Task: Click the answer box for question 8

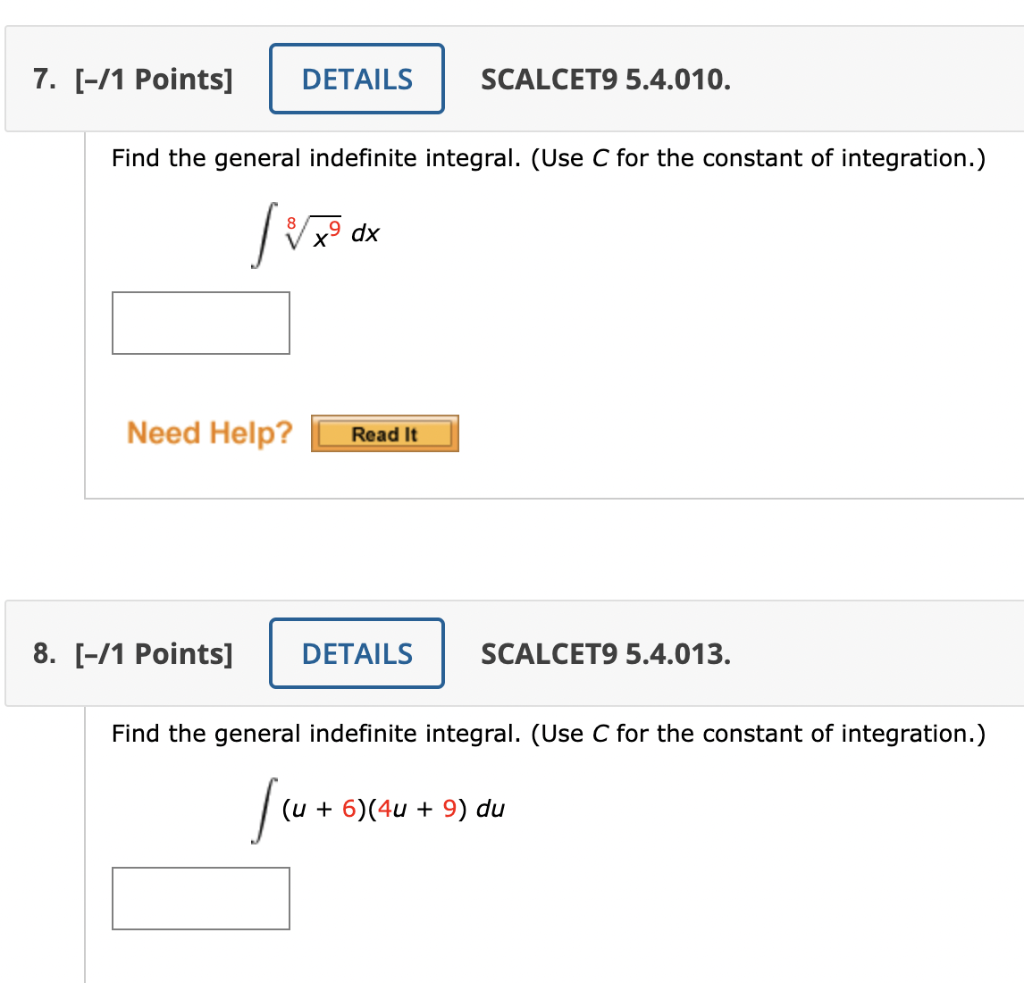Action: (x=200, y=898)
